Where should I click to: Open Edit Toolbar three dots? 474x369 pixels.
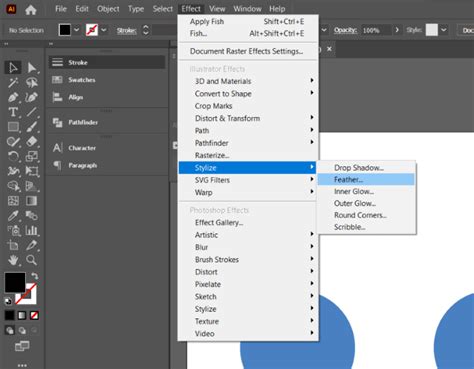pos(22,365)
